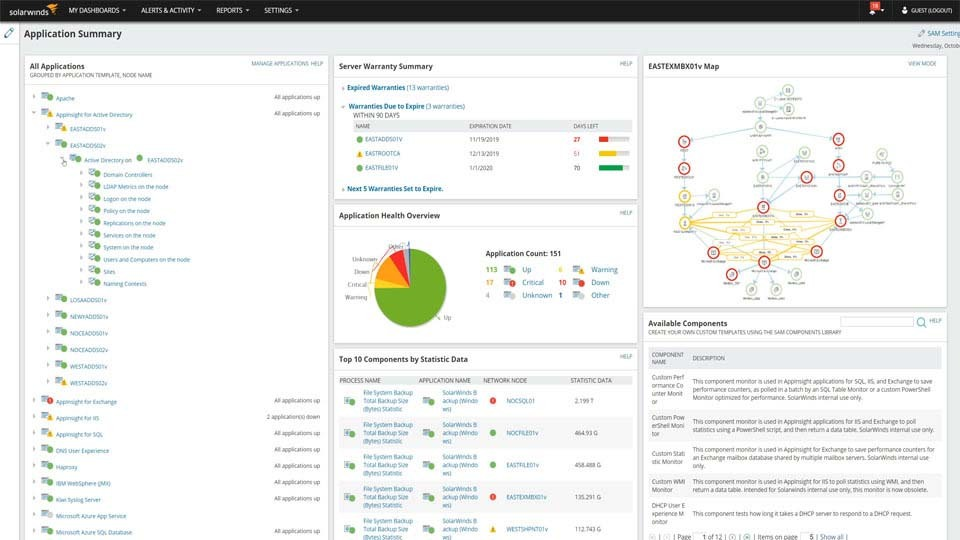The height and width of the screenshot is (540, 960).
Task: Open the NOCSQL01 network node link
Action: (x=520, y=401)
